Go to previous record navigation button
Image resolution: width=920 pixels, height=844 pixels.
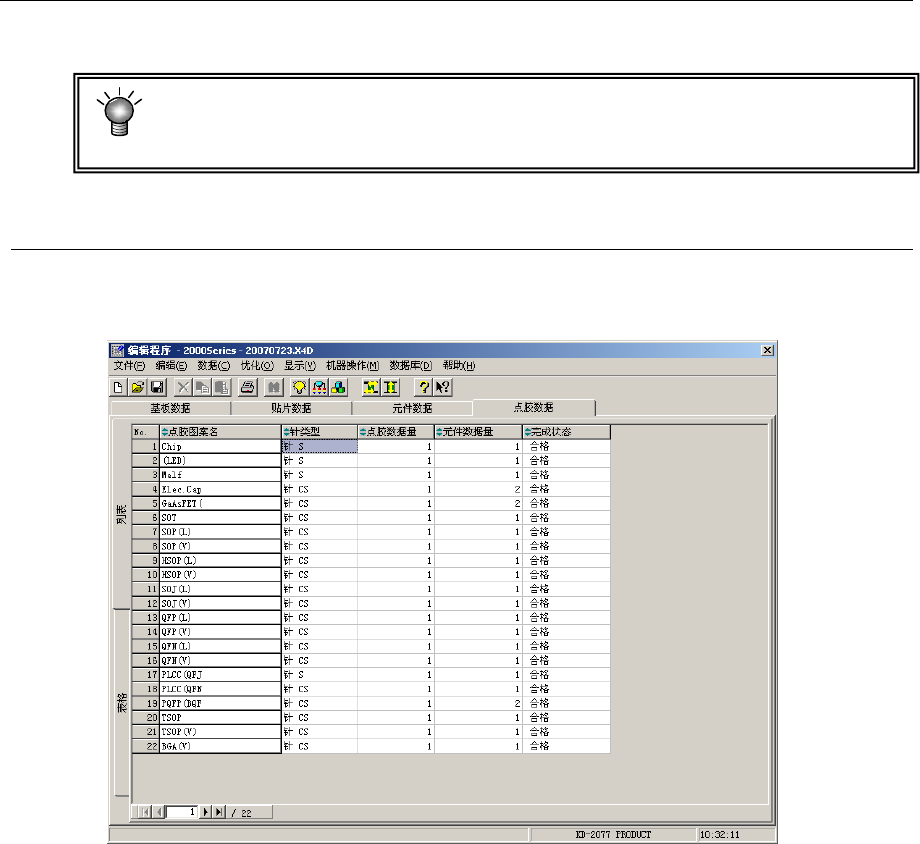158,812
